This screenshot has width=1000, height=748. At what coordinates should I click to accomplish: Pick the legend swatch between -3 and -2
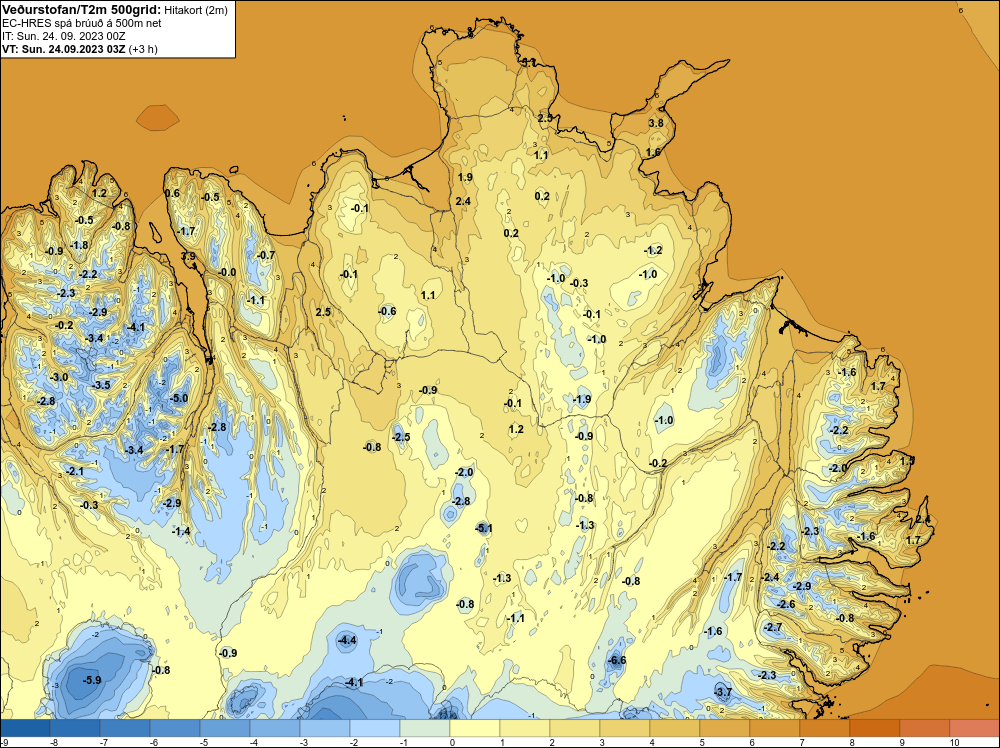click(325, 728)
